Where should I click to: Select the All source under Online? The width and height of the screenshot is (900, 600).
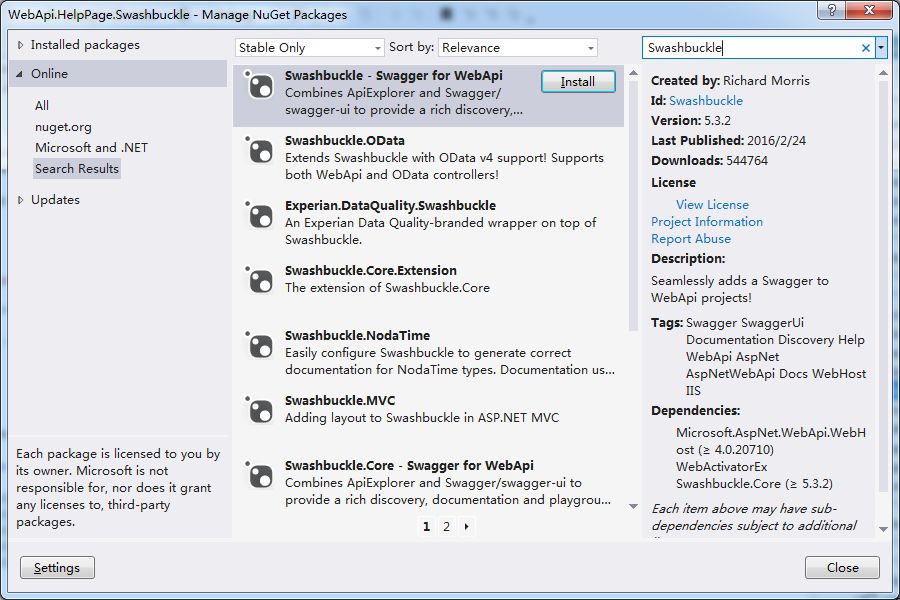42,106
